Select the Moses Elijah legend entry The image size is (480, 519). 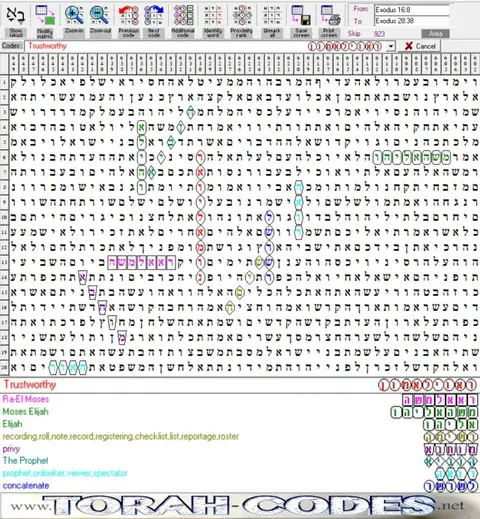click(26, 412)
